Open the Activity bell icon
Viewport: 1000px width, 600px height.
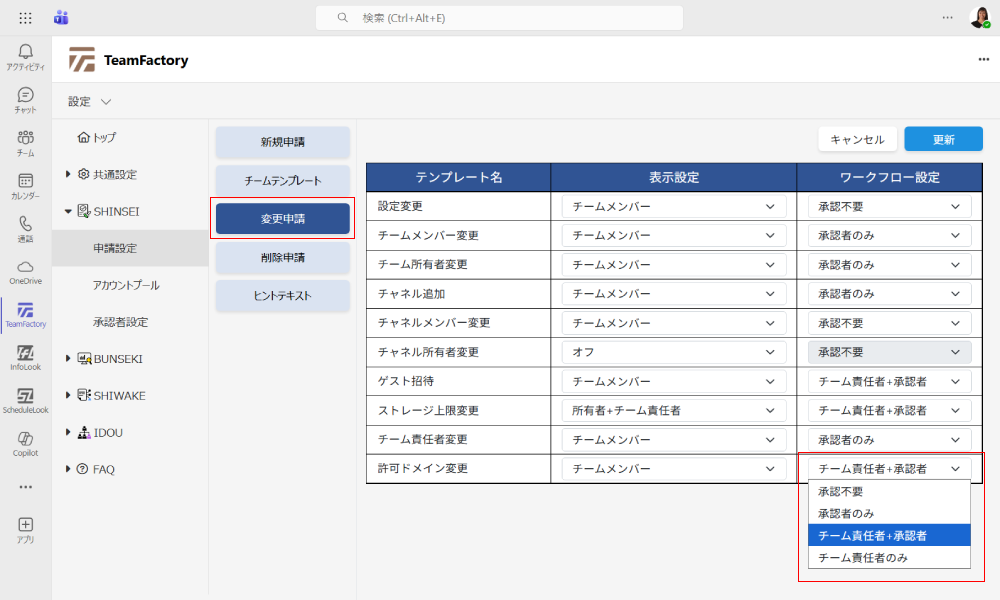click(x=25, y=56)
